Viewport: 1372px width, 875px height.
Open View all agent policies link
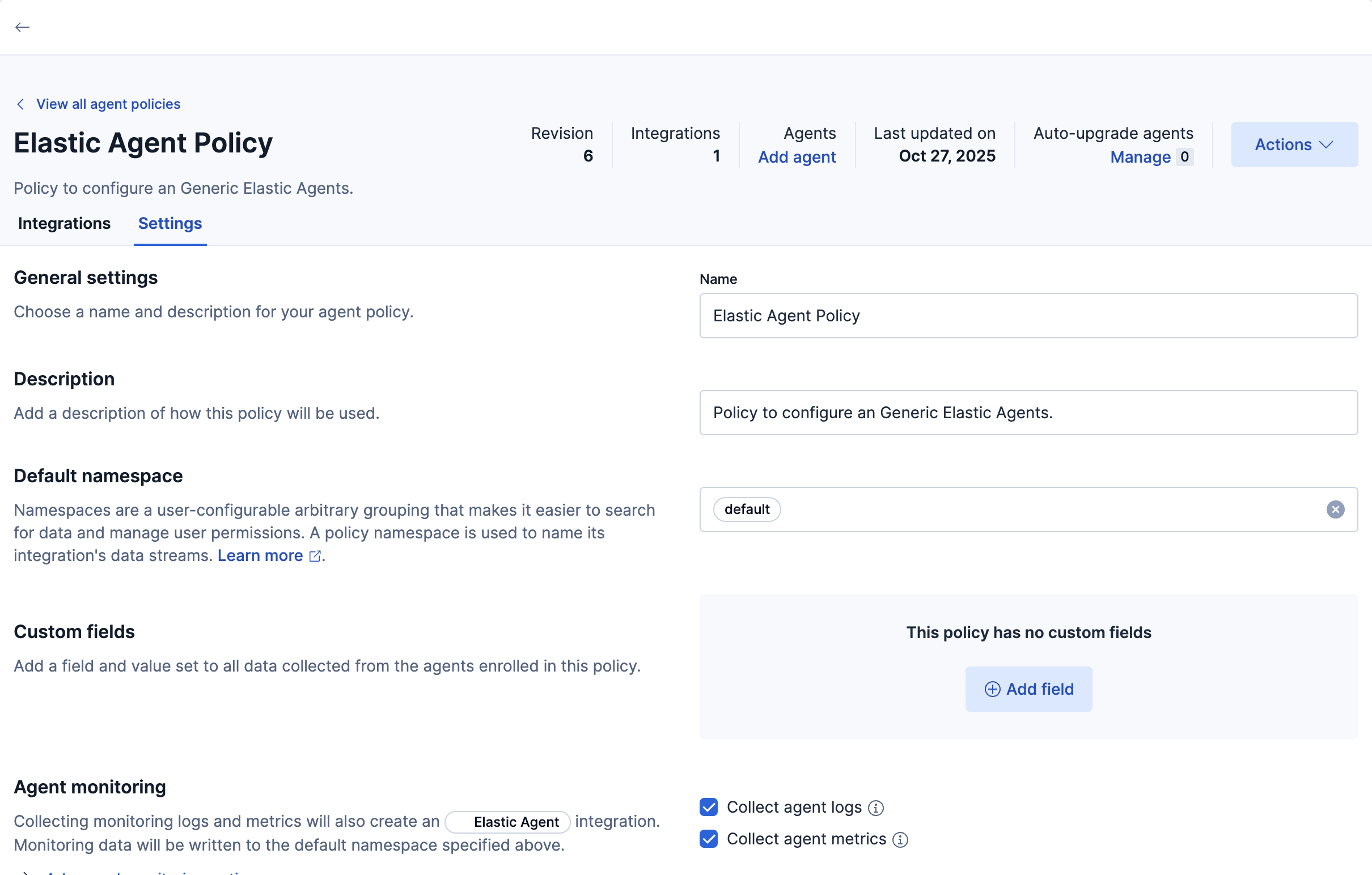[x=108, y=104]
